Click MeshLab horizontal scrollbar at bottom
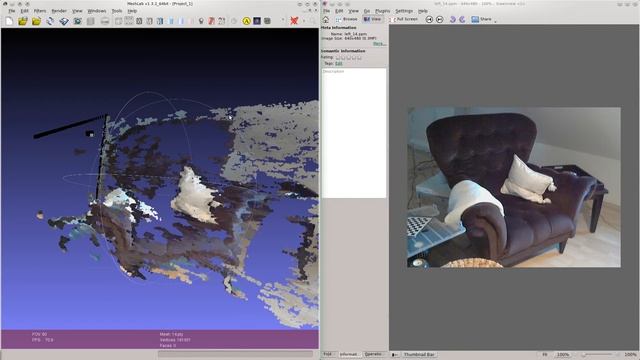Screen dimensions: 640x360 (x=235, y=354)
